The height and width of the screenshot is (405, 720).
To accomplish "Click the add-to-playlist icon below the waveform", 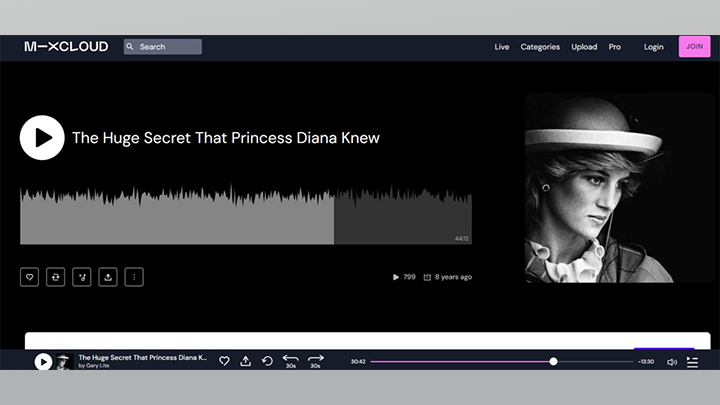I will pos(82,277).
